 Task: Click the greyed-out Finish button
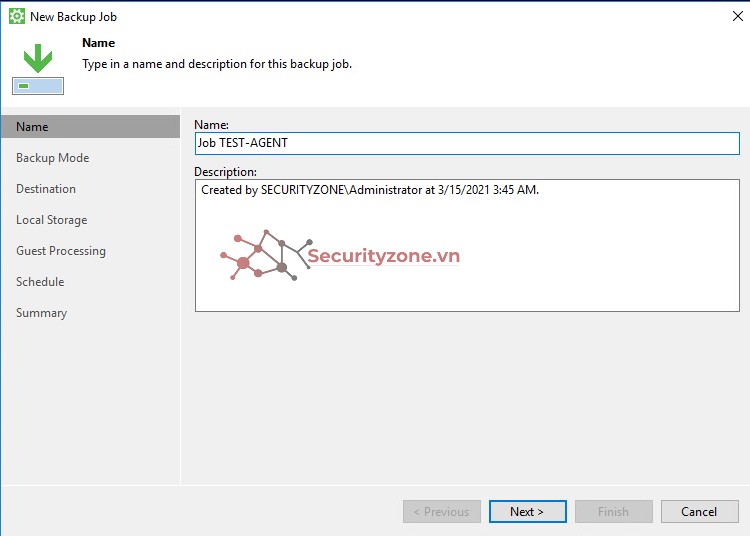pyautogui.click(x=614, y=512)
